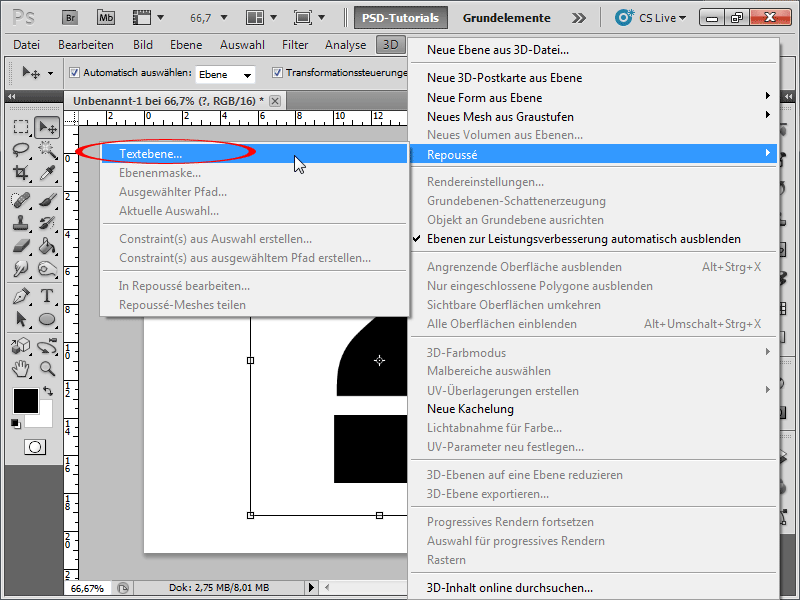Select the History Brush tool
Screen dimensions: 800x600
coord(47,223)
